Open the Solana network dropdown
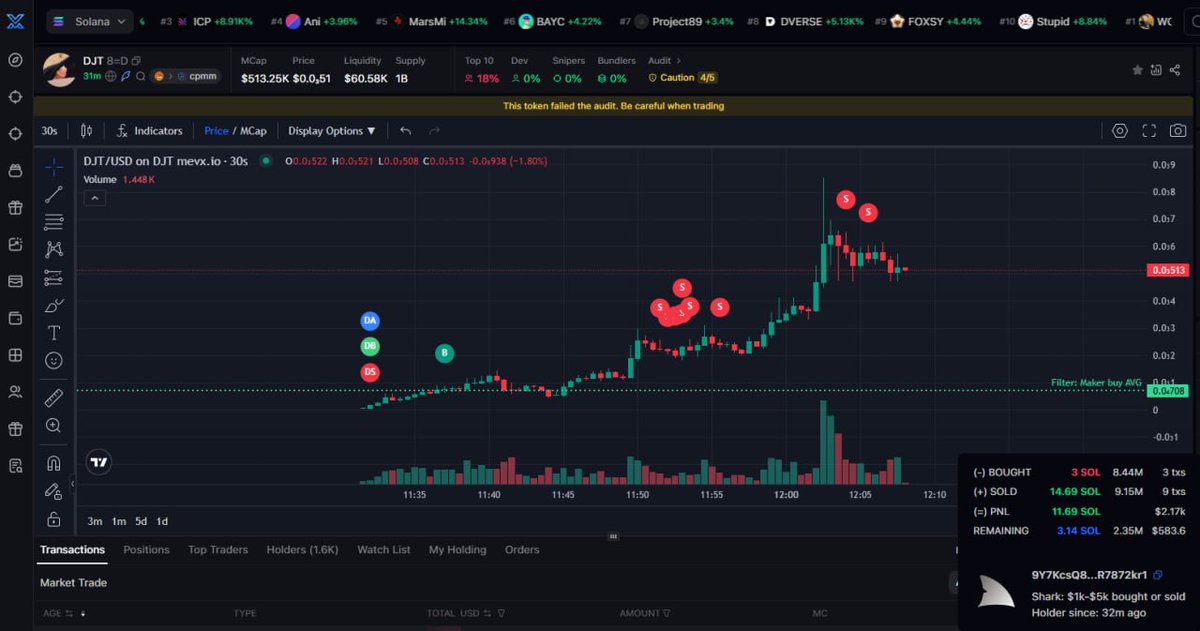Image resolution: width=1200 pixels, height=631 pixels. (90, 21)
